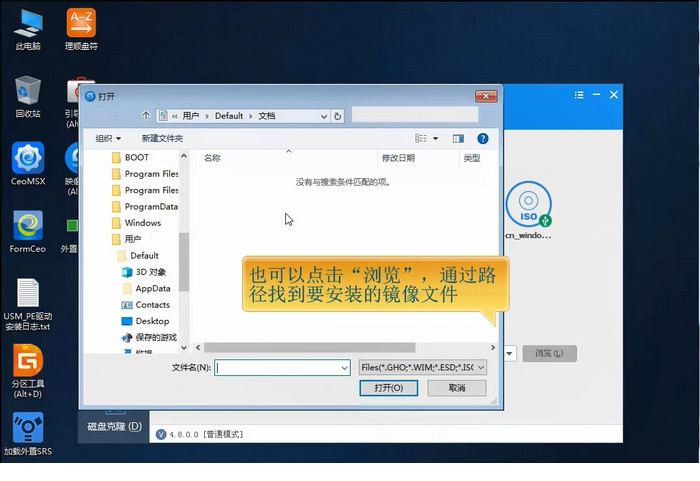Click the refresh button beside address bar
700x481 pixels.
[337, 116]
